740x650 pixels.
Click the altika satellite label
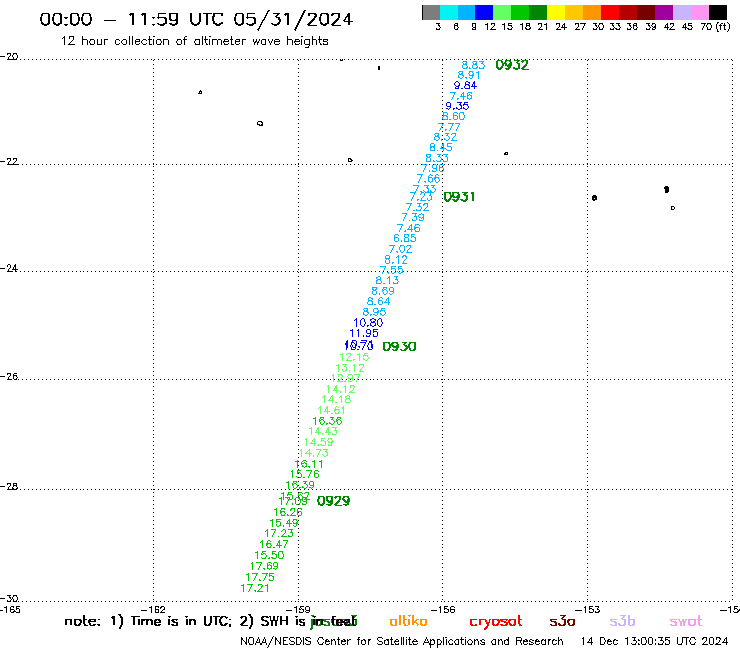[x=408, y=621]
